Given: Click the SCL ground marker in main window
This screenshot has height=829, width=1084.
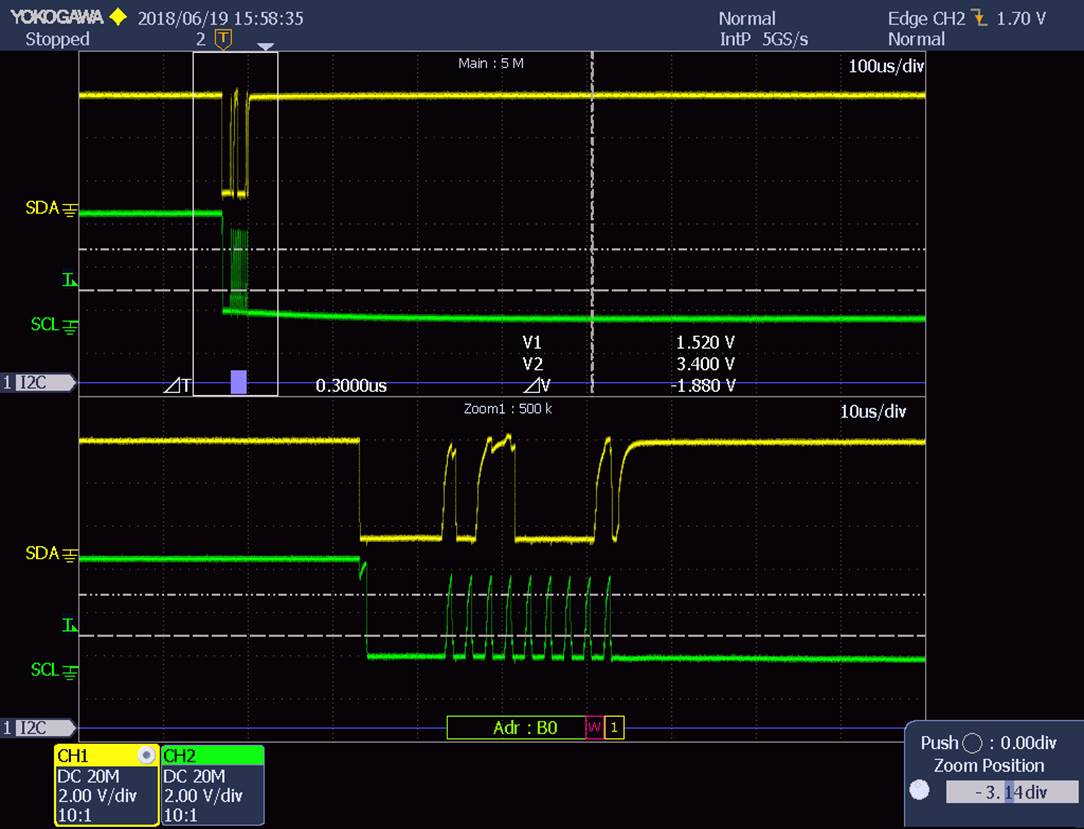Looking at the screenshot, I should tap(54, 325).
